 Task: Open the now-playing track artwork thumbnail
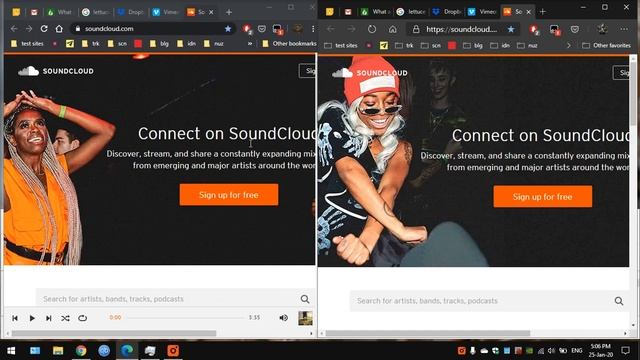coord(305,318)
